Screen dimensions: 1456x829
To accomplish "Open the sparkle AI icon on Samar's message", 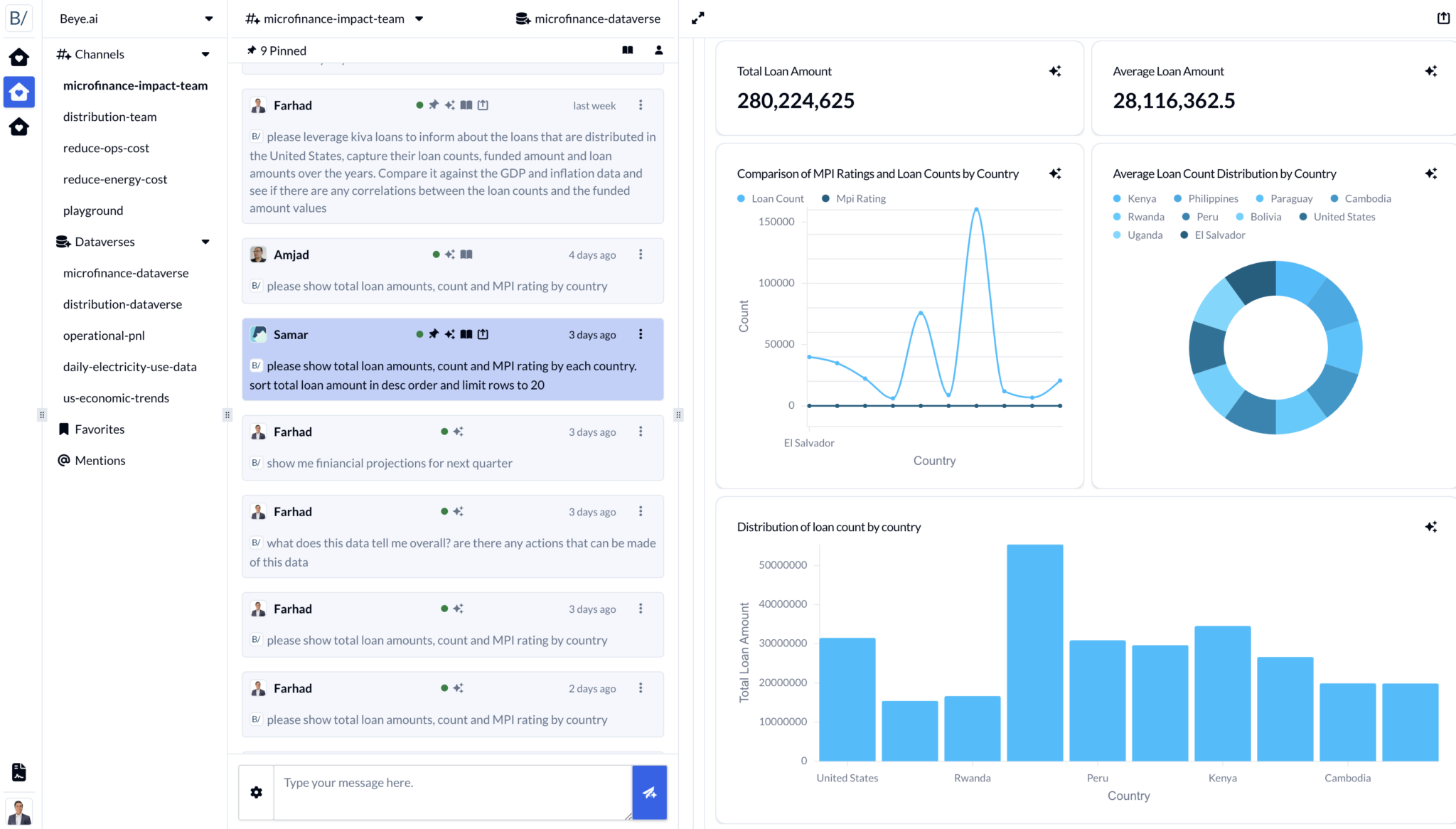I will tap(449, 333).
